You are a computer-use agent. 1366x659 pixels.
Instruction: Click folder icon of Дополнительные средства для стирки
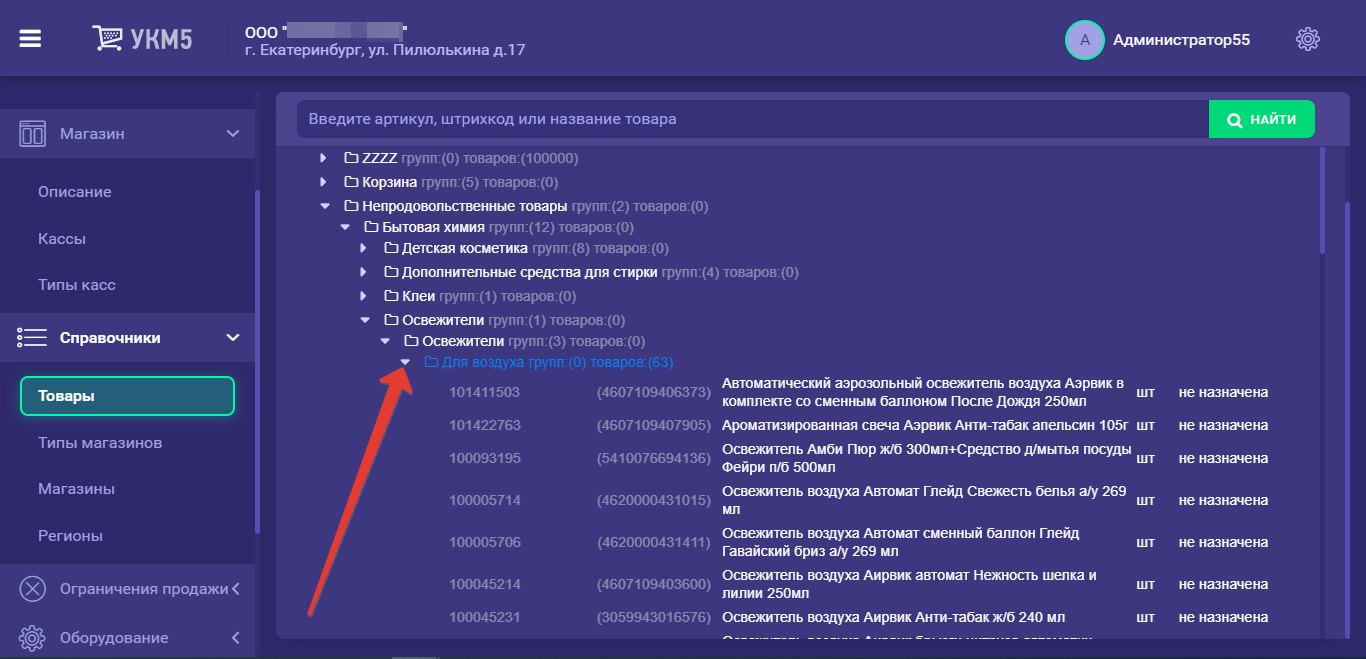tap(391, 272)
